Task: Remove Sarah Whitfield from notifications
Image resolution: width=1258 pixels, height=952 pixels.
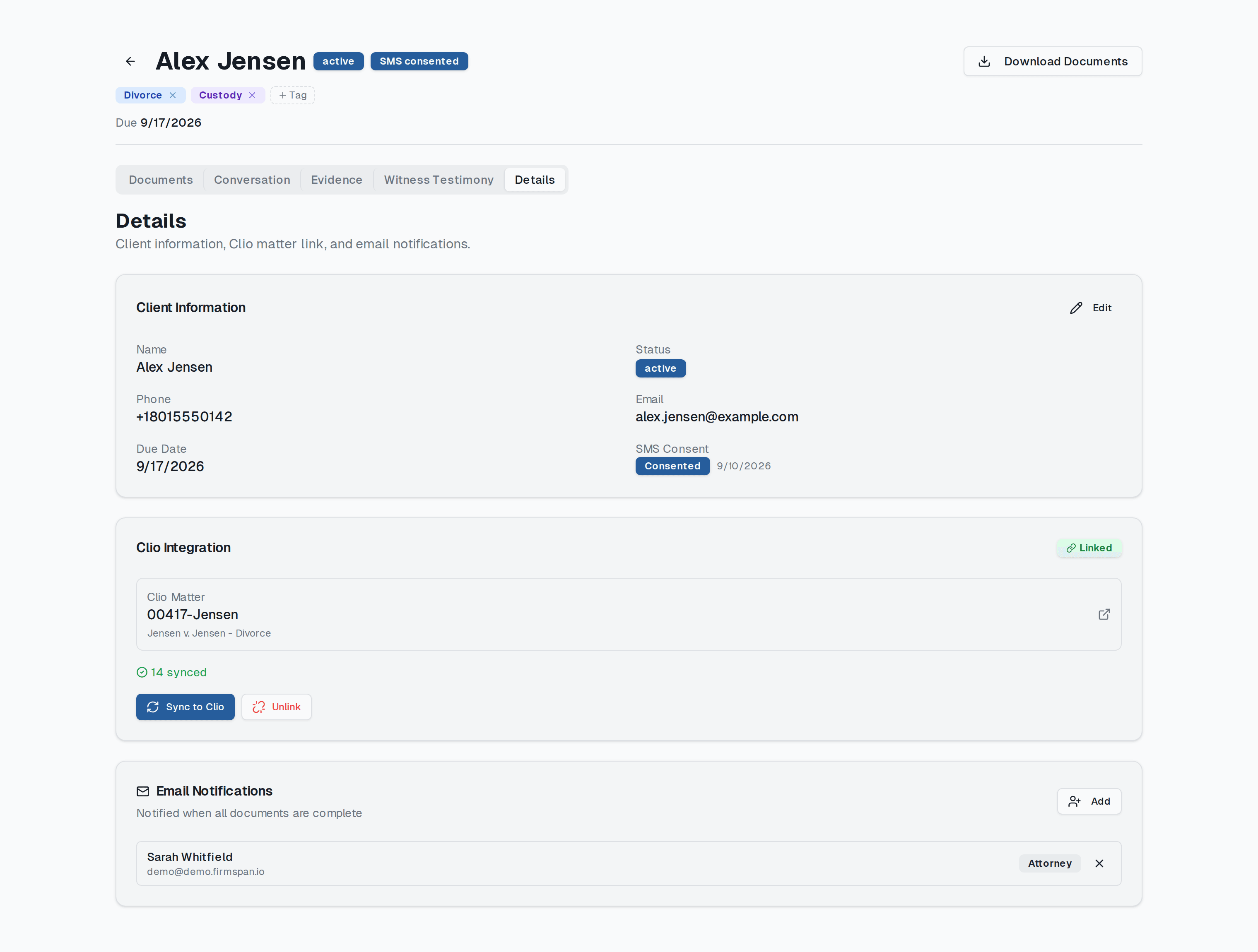Action: pos(1099,863)
